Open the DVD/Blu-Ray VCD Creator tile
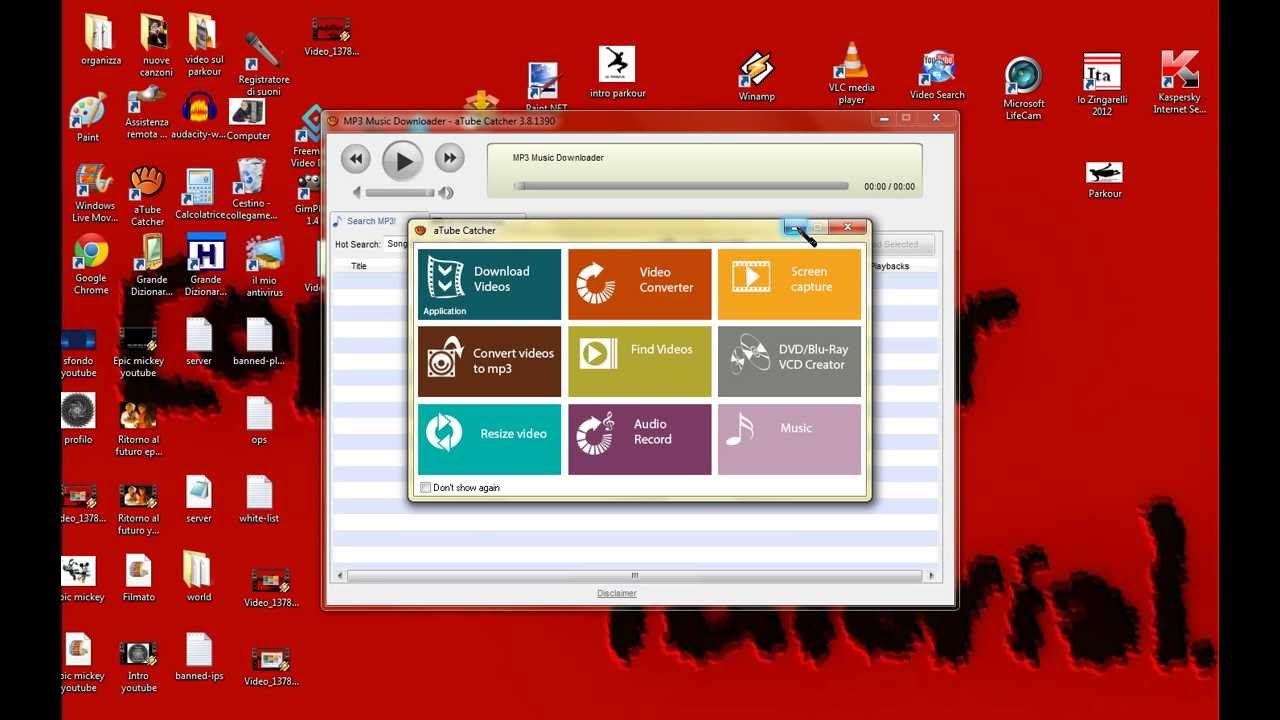The image size is (1280, 720). click(789, 361)
